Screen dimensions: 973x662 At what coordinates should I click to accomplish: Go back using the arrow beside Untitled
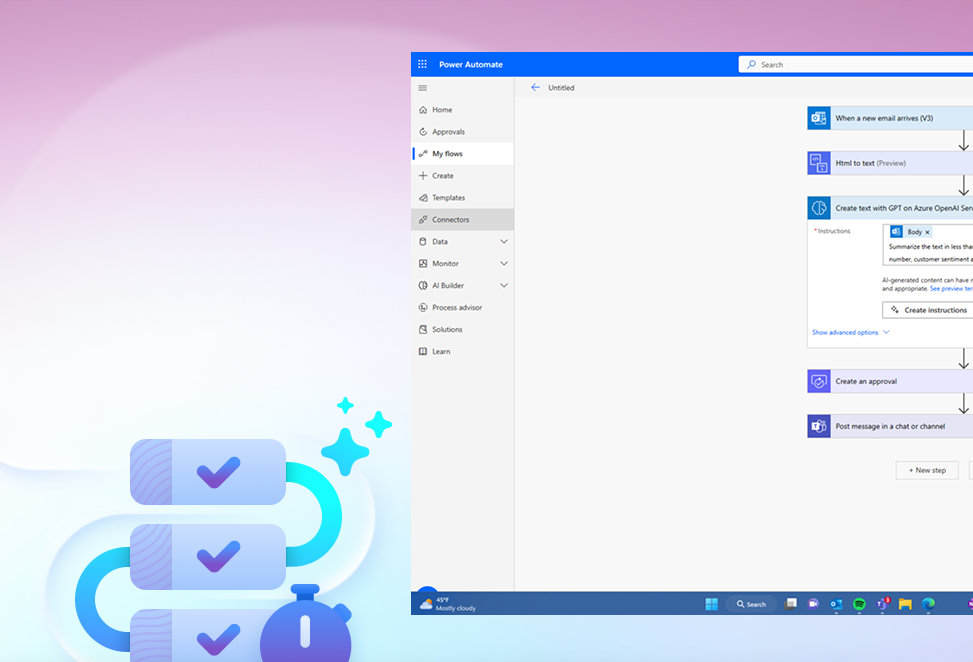pos(536,87)
